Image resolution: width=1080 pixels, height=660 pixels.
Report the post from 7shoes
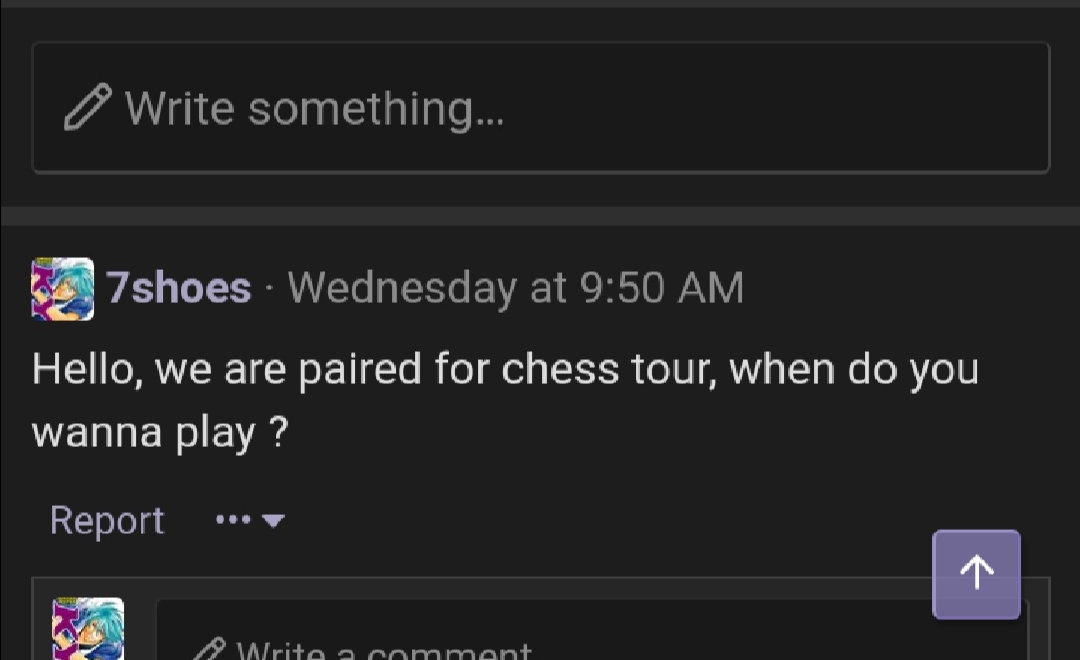[x=107, y=520]
